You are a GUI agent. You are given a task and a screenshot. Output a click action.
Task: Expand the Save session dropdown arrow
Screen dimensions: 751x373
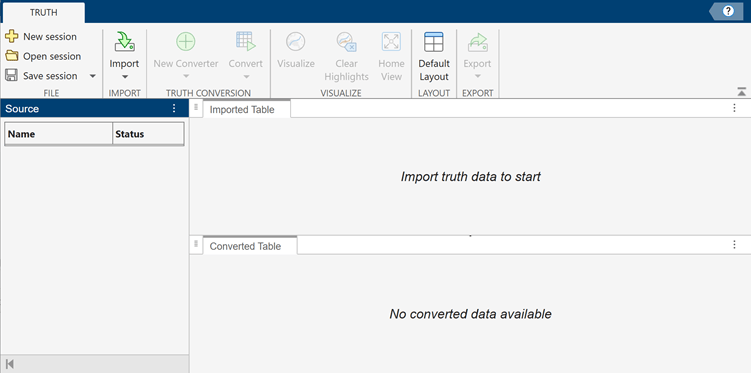click(93, 76)
